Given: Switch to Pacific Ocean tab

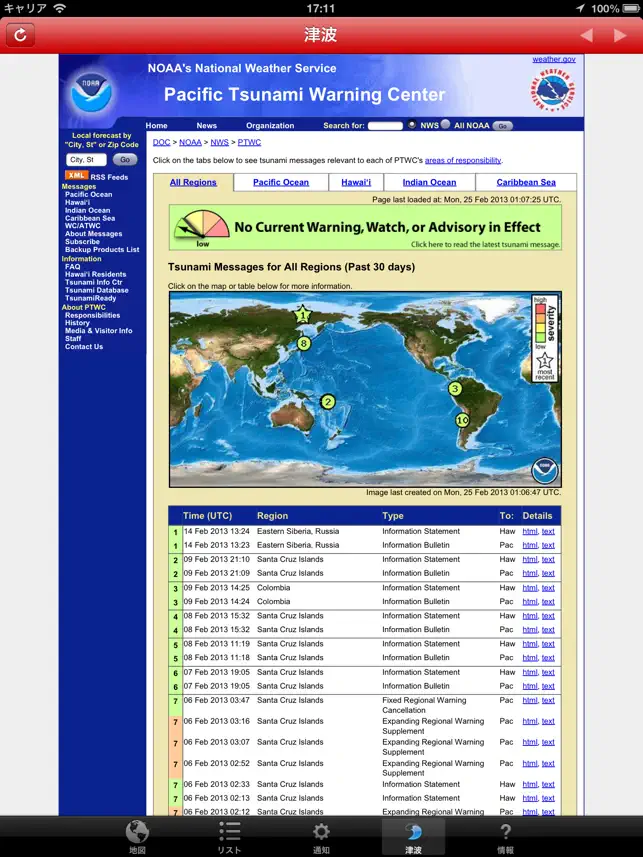Looking at the screenshot, I should [x=281, y=183].
